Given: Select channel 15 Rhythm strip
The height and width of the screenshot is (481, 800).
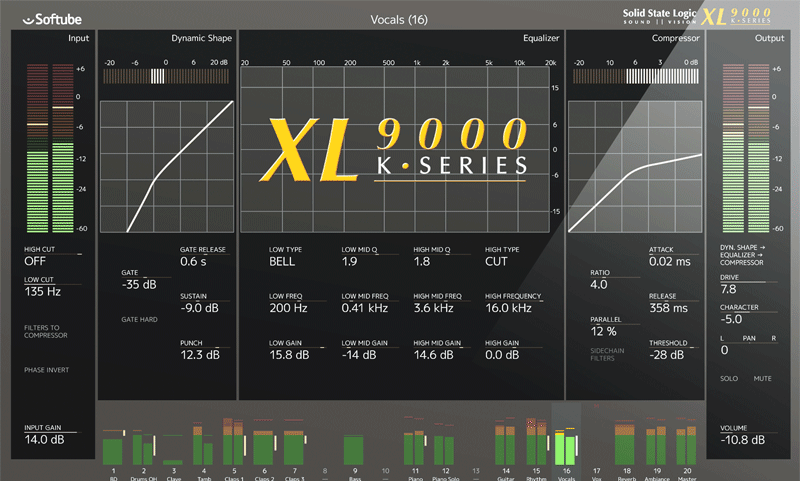Looking at the screenshot, I should pos(536,448).
